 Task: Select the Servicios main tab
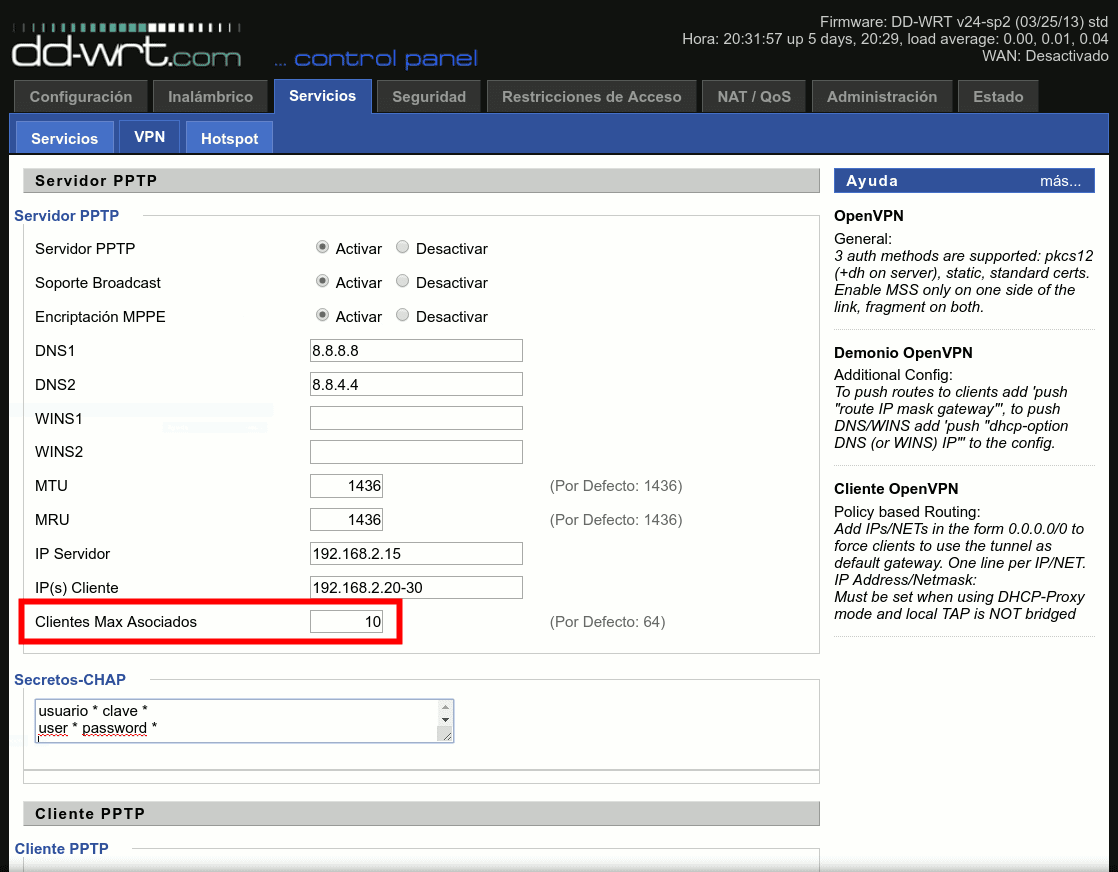coord(322,96)
